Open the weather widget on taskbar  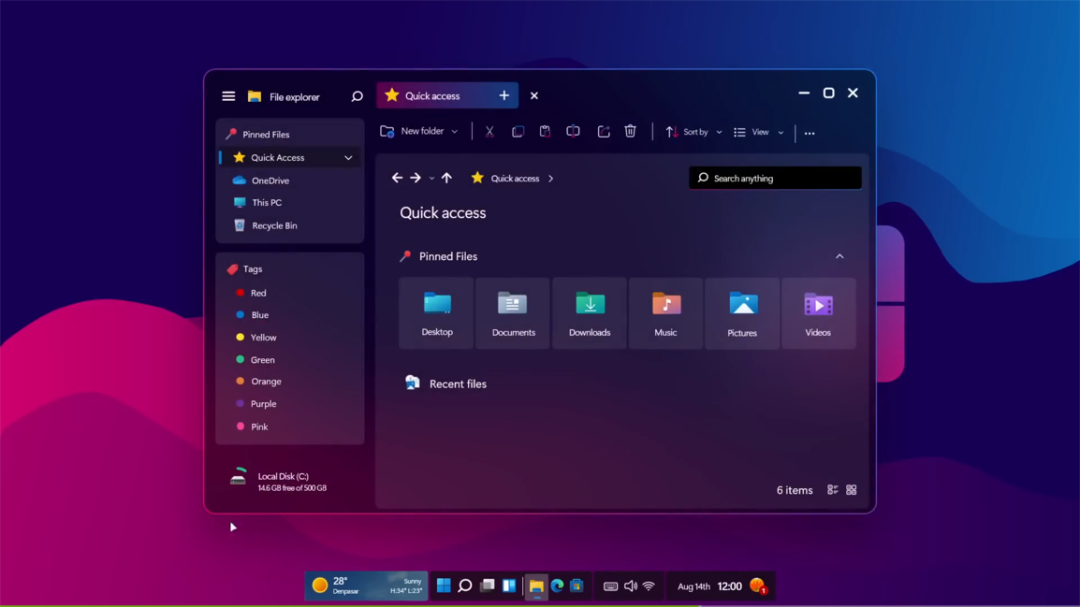(366, 586)
